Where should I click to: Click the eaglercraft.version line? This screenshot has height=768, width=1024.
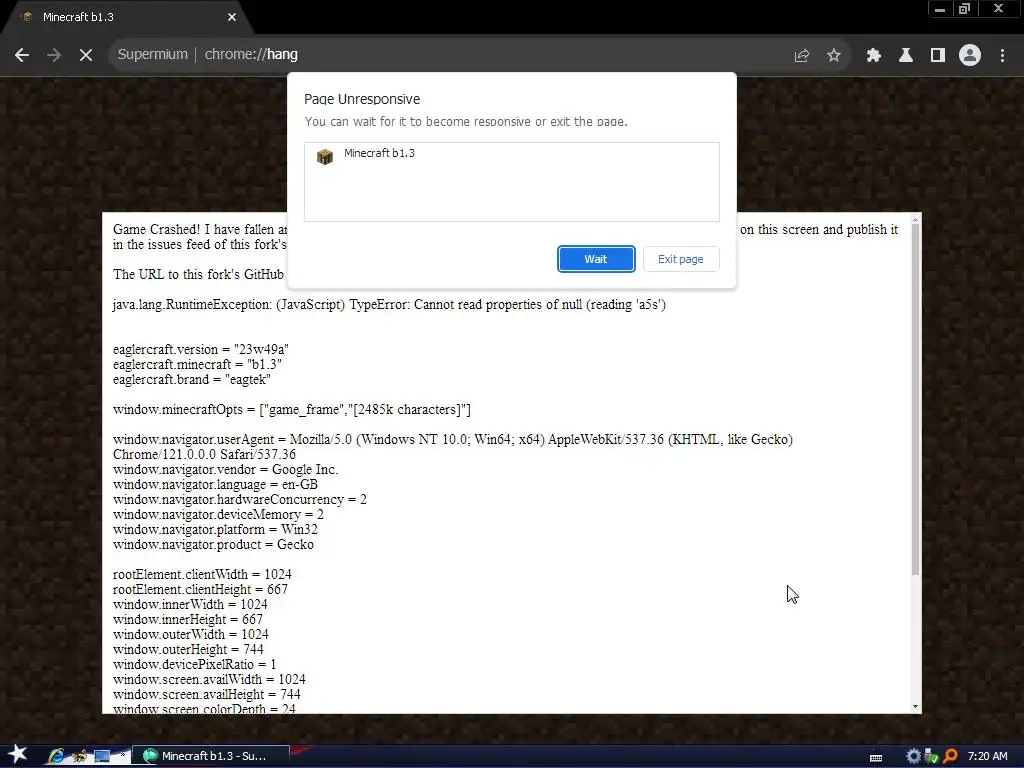(x=200, y=349)
